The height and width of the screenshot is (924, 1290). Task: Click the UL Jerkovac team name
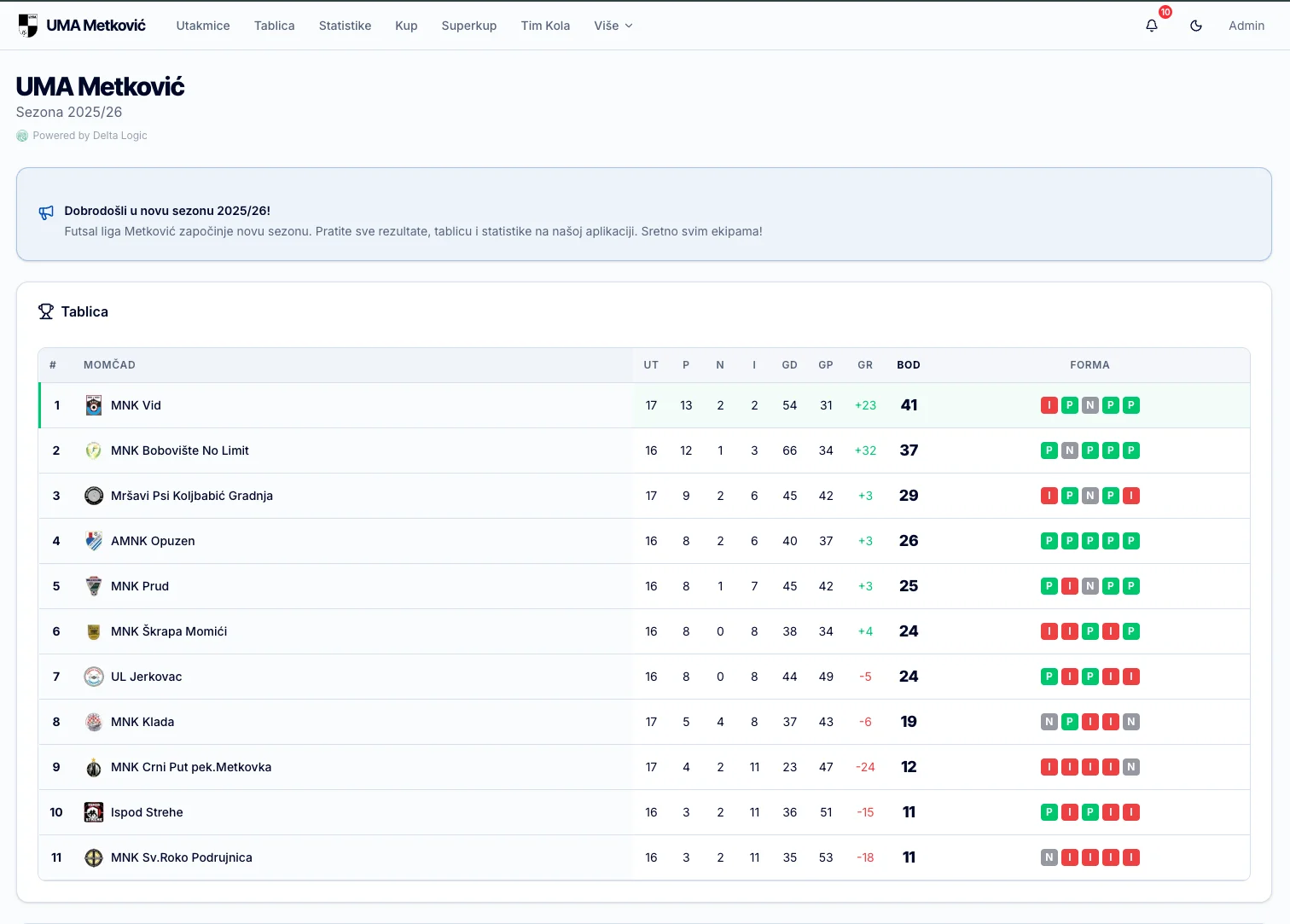coord(147,677)
